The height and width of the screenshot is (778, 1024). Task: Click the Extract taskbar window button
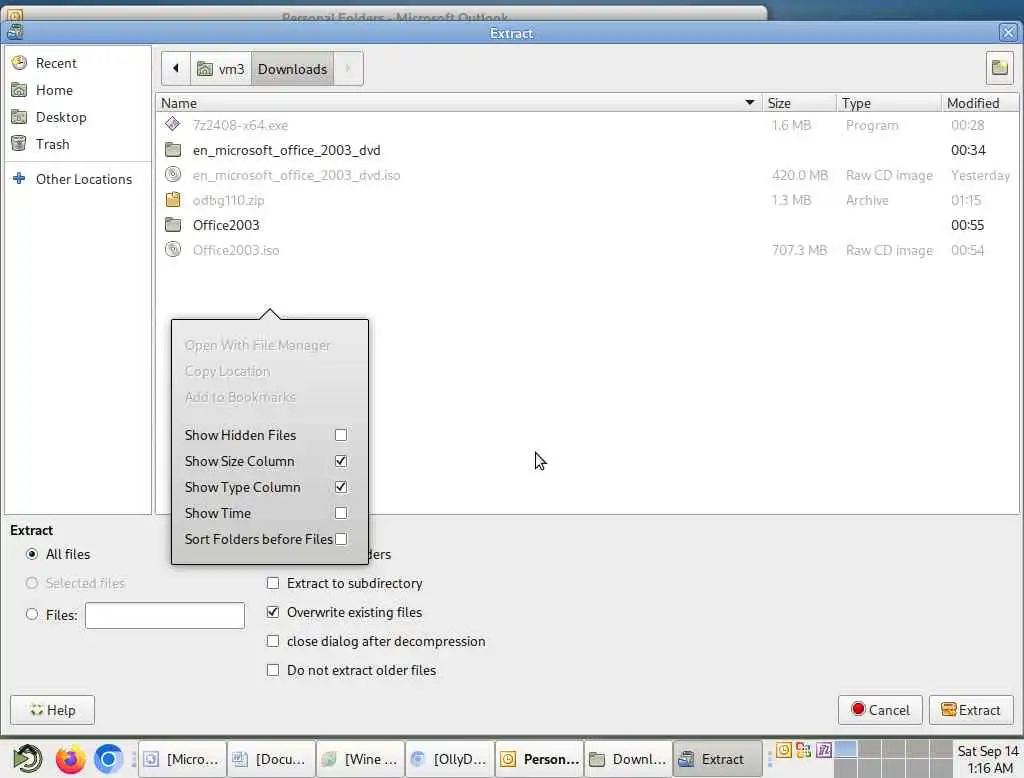coord(717,759)
